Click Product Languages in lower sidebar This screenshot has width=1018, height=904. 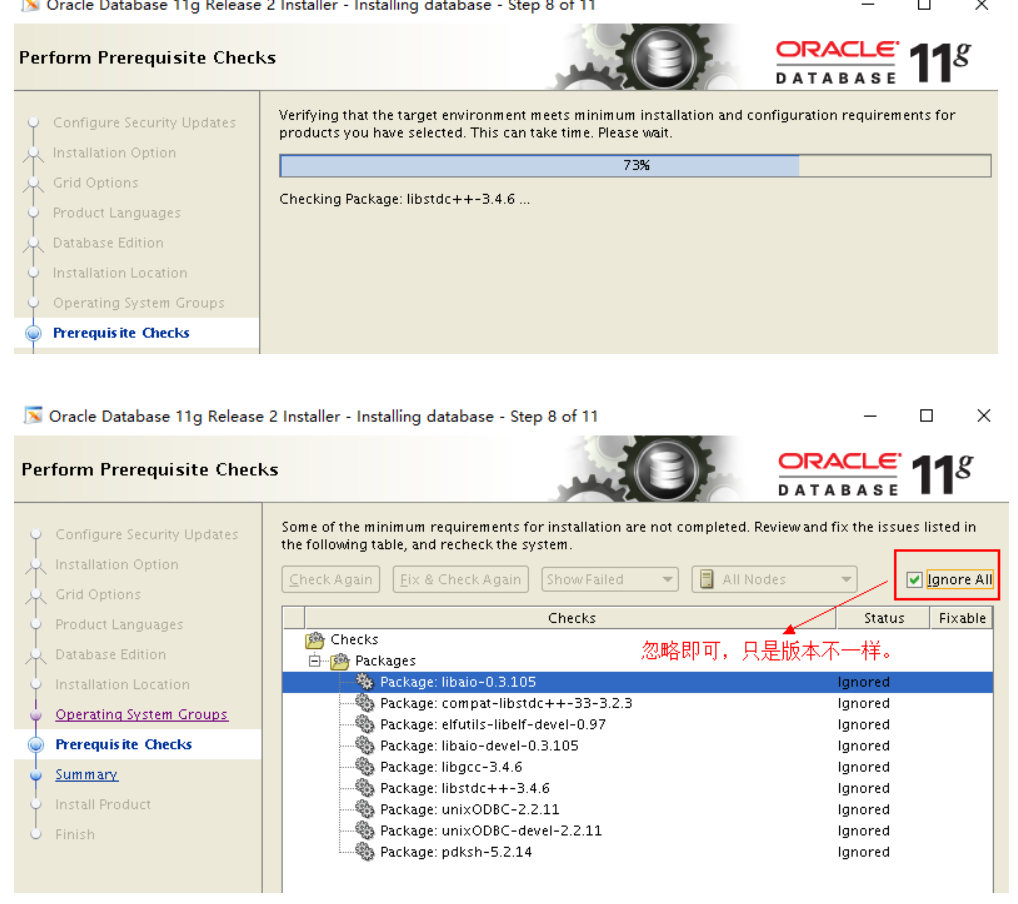pyautogui.click(x=119, y=625)
